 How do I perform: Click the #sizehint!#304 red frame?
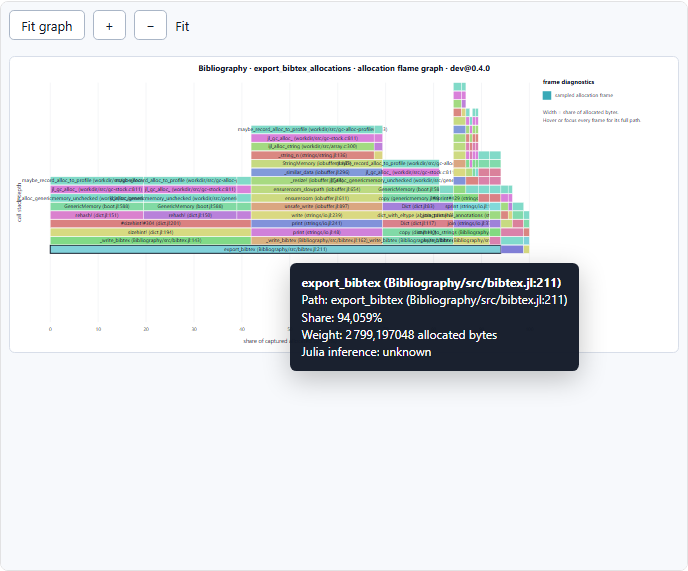pyautogui.click(x=150, y=223)
